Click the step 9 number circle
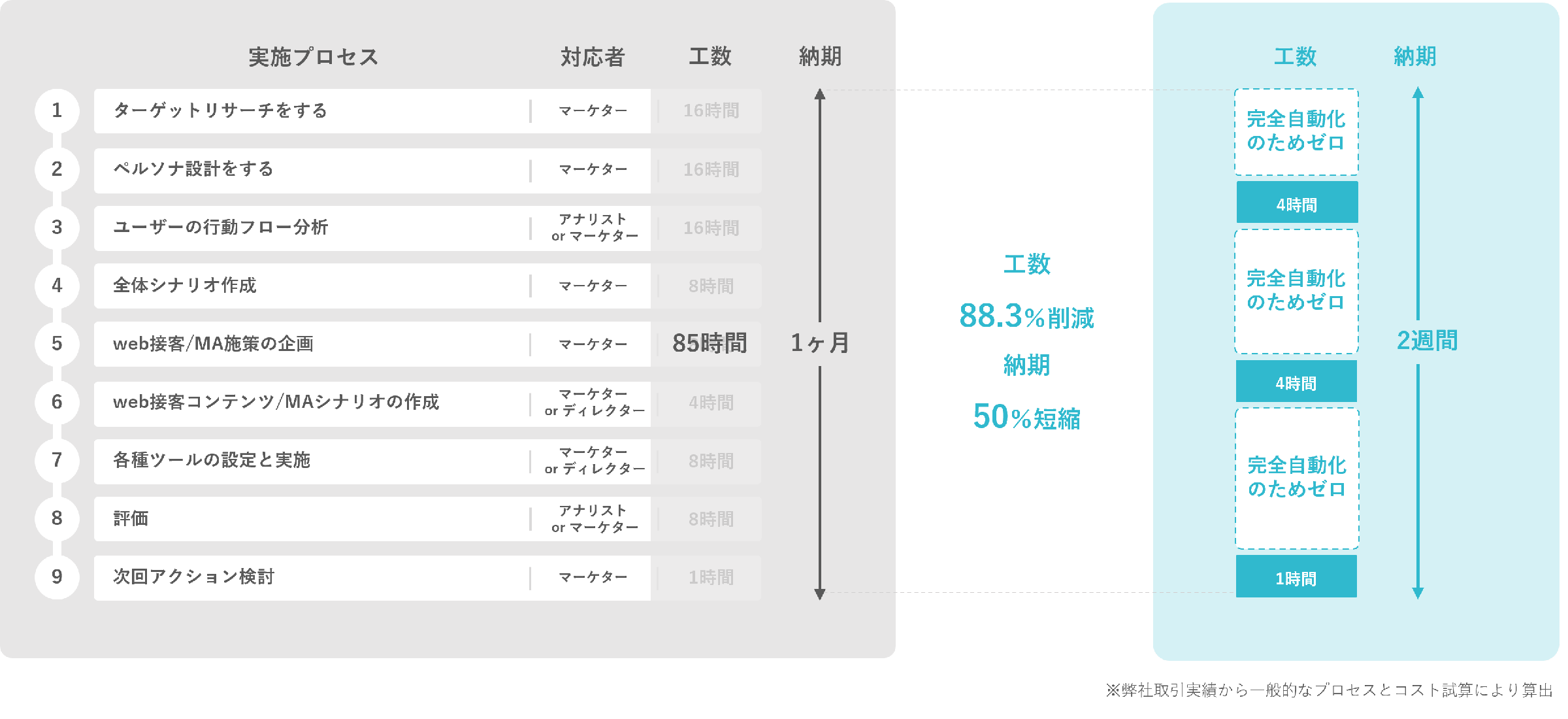Screen dimensions: 1568x719 click(x=57, y=577)
